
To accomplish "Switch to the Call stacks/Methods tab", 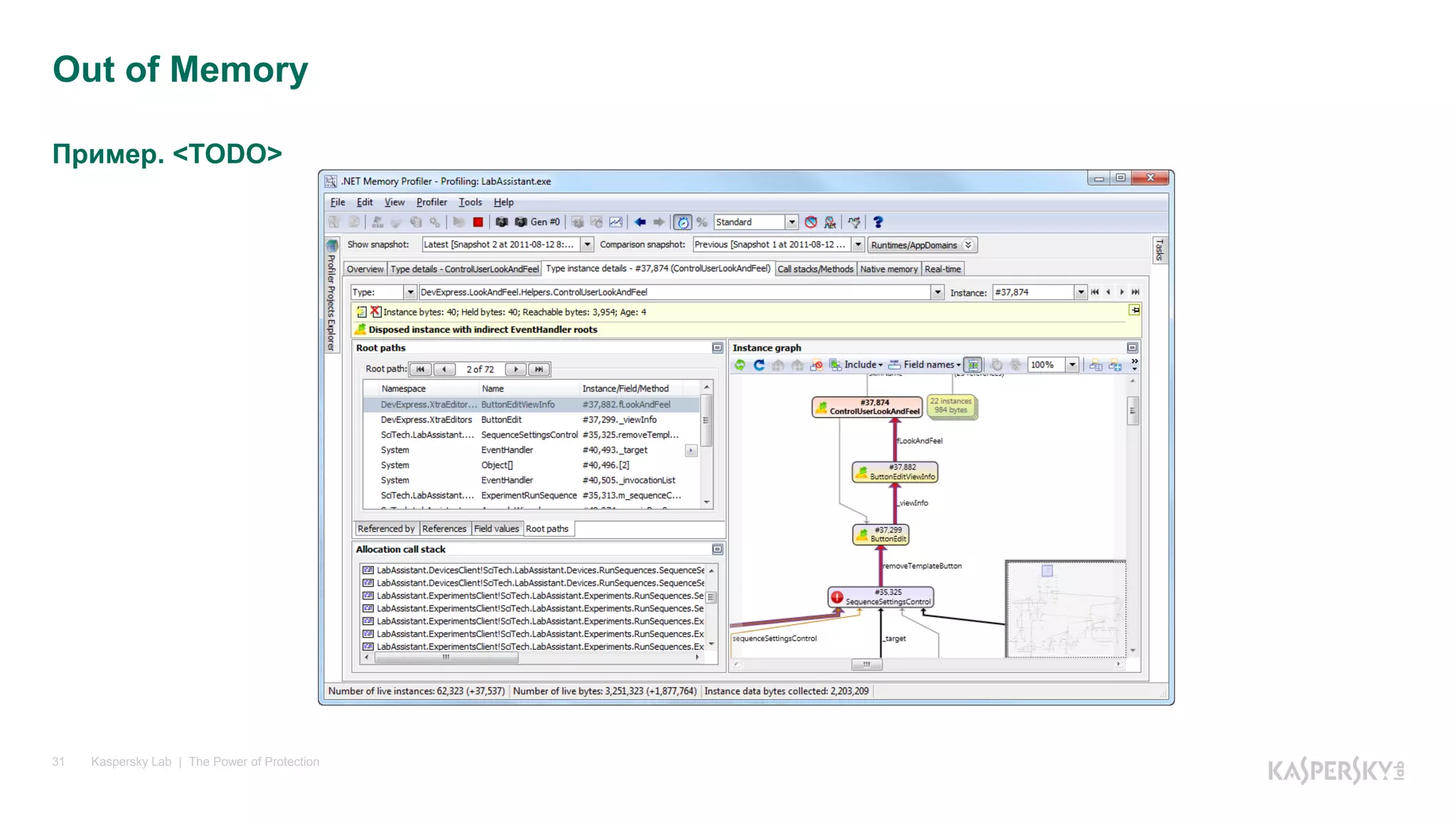I will click(815, 269).
